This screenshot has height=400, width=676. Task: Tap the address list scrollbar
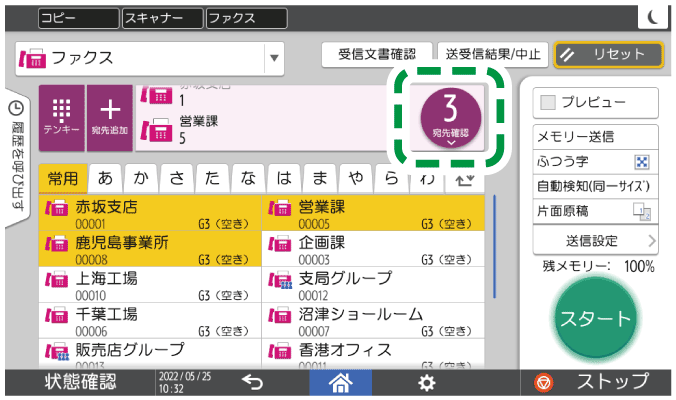click(494, 247)
